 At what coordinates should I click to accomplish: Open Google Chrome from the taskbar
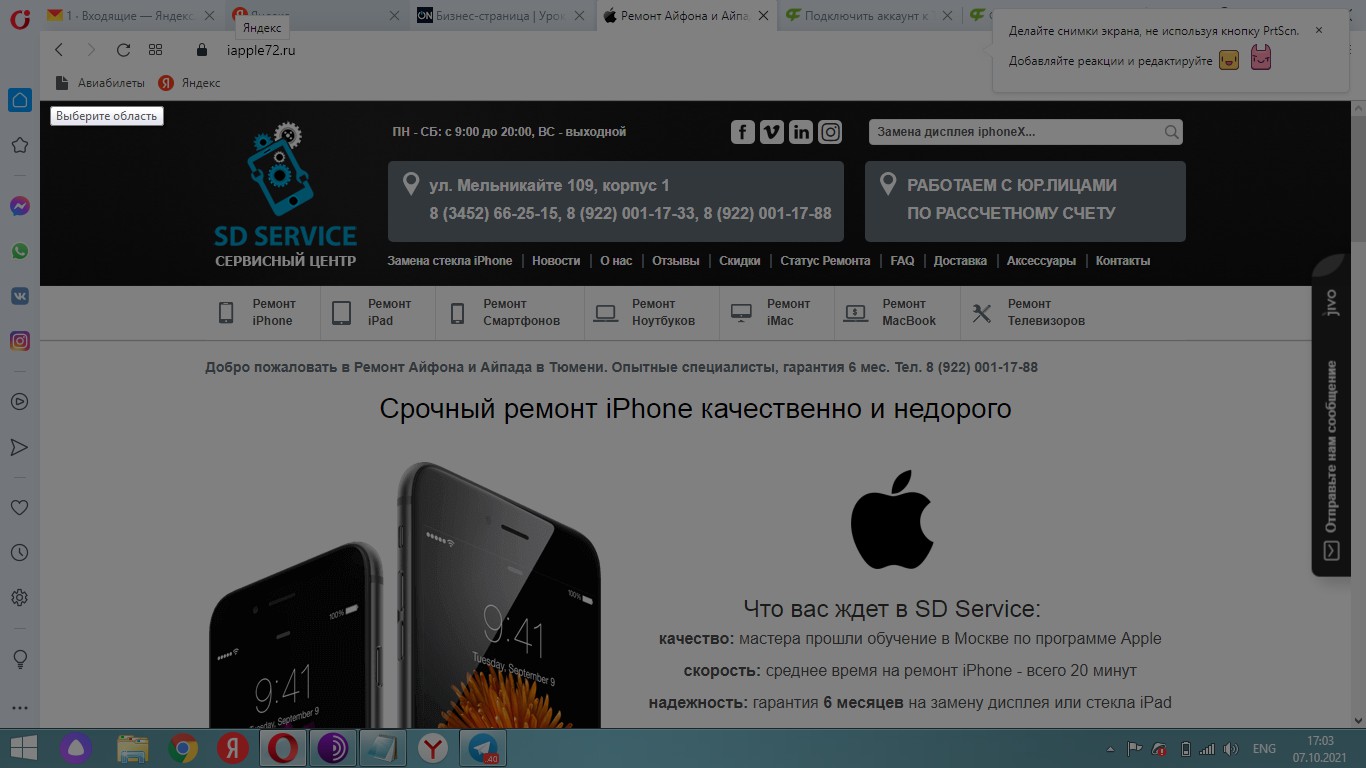[x=183, y=748]
